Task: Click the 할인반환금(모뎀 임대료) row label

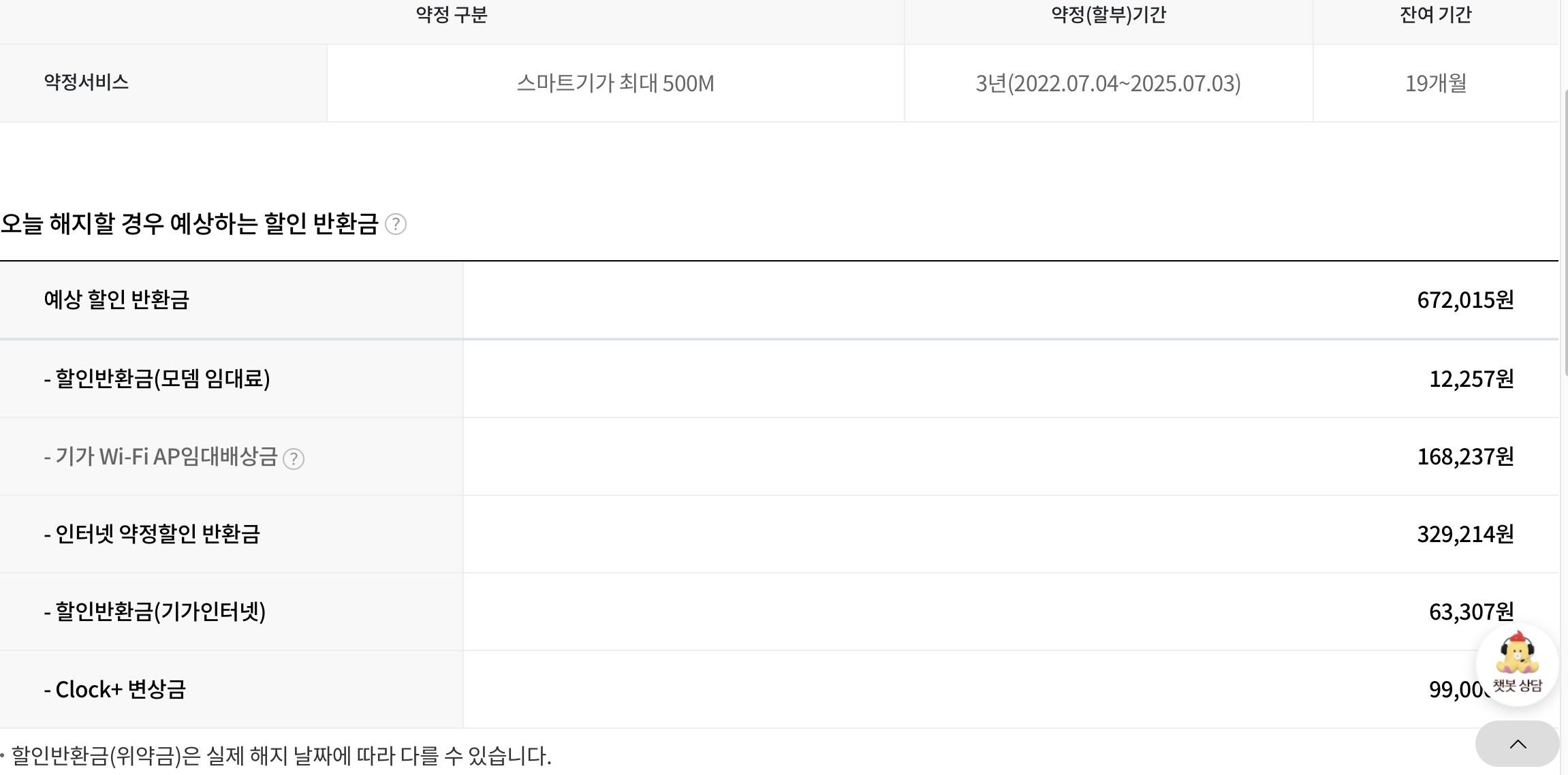Action: [157, 379]
